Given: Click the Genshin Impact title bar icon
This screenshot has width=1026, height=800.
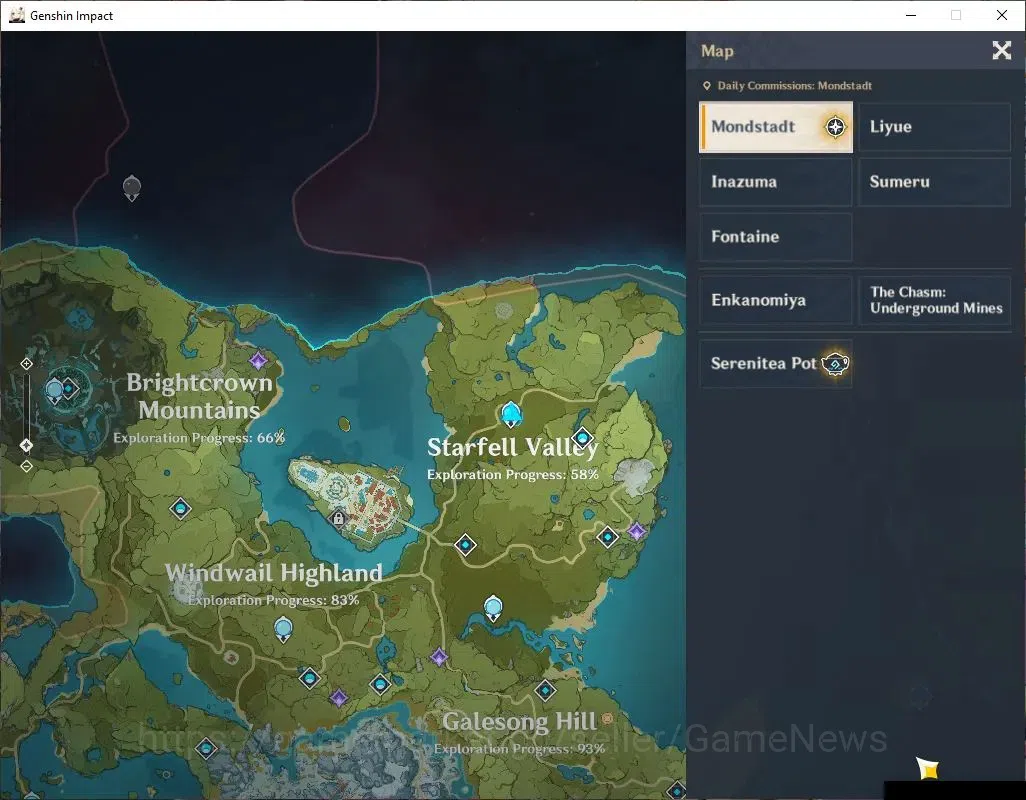Looking at the screenshot, I should [x=17, y=15].
